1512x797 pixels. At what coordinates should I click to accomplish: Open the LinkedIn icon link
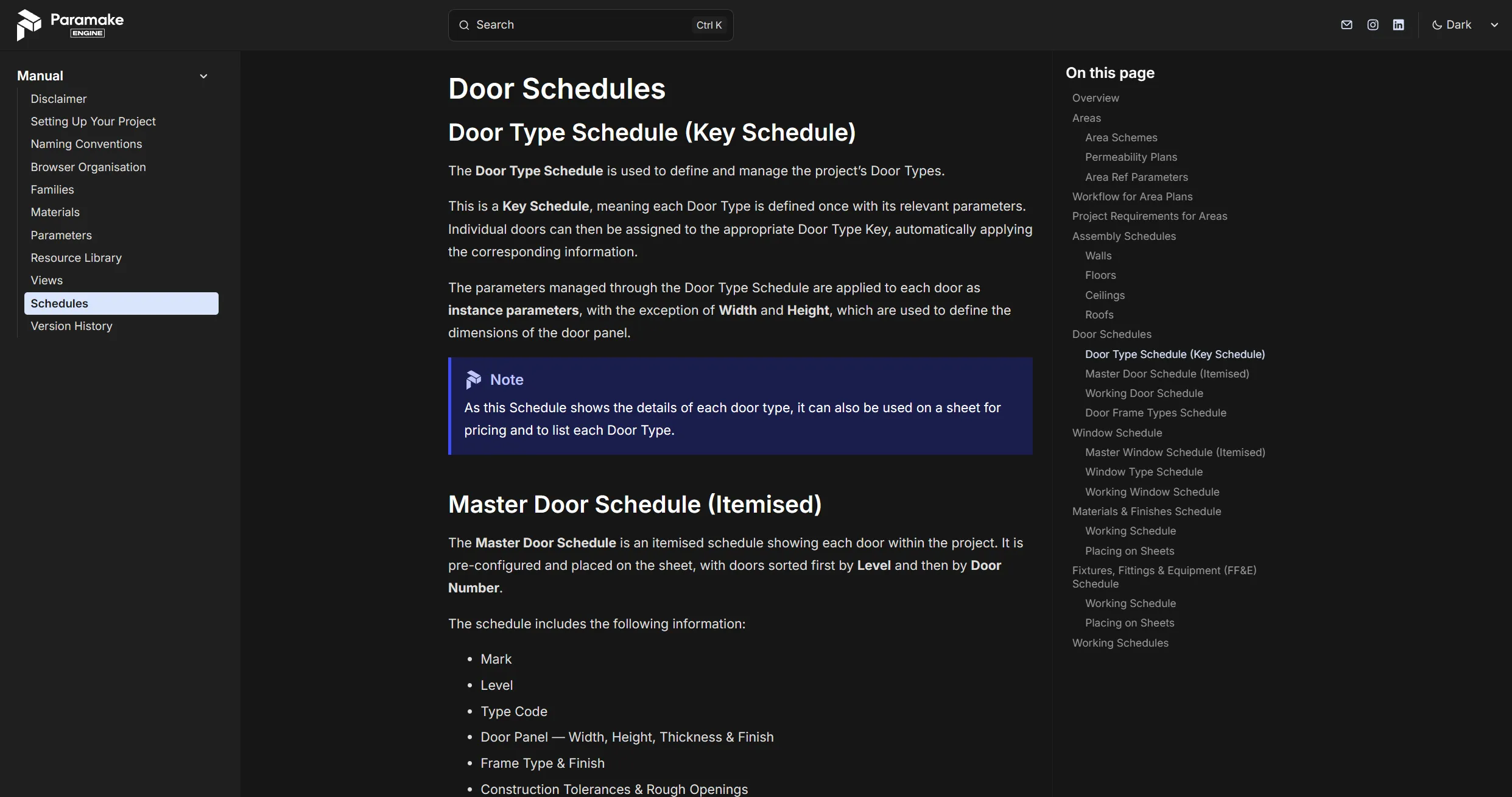coord(1398,25)
